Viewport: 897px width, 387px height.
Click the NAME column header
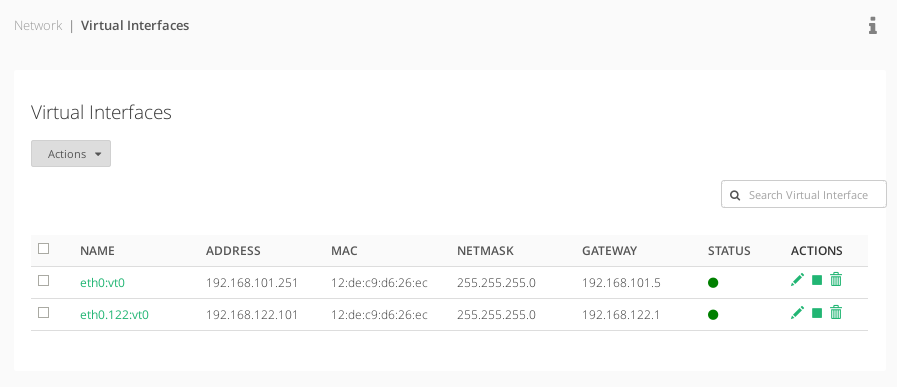[97, 251]
